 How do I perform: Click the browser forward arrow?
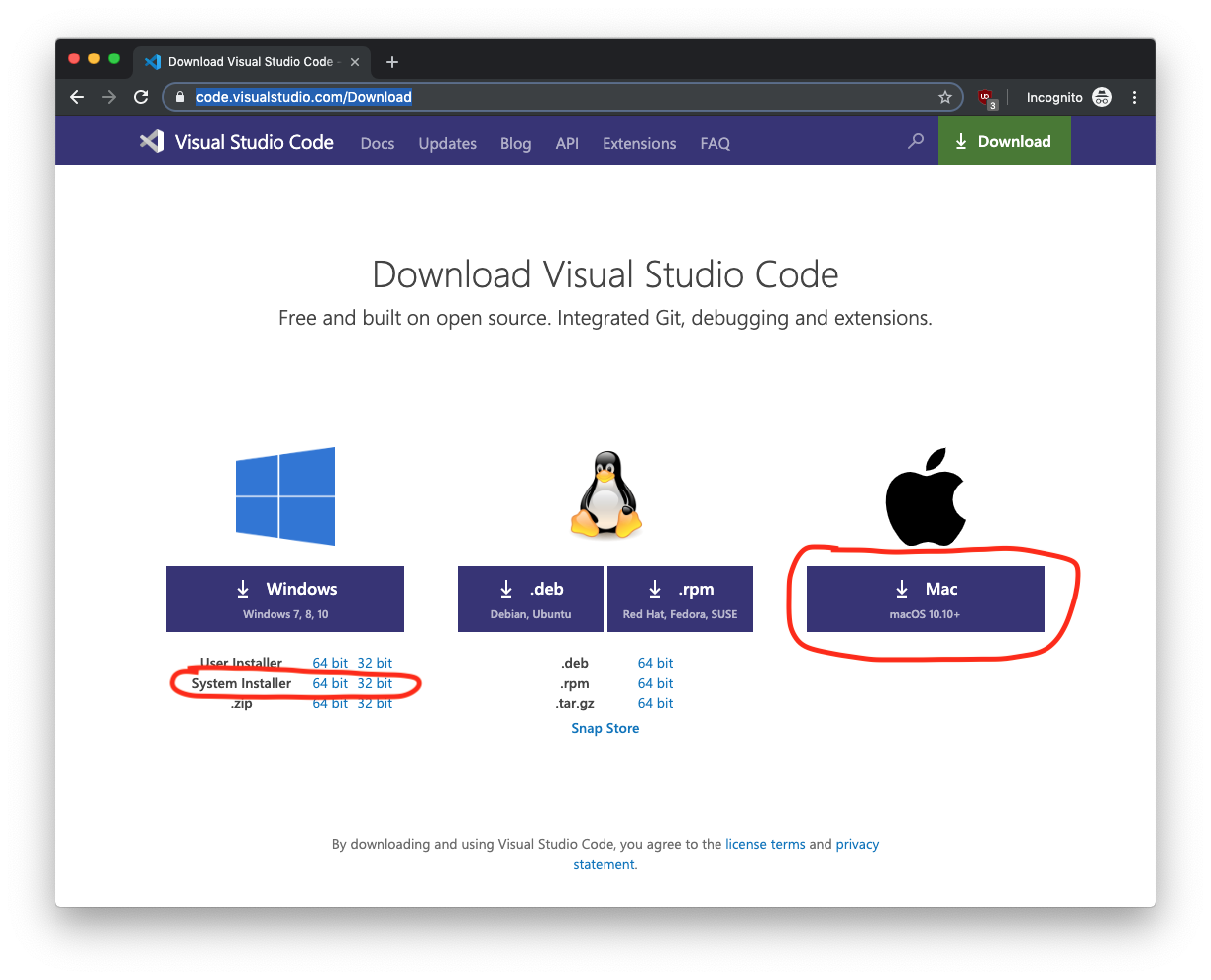(x=109, y=97)
